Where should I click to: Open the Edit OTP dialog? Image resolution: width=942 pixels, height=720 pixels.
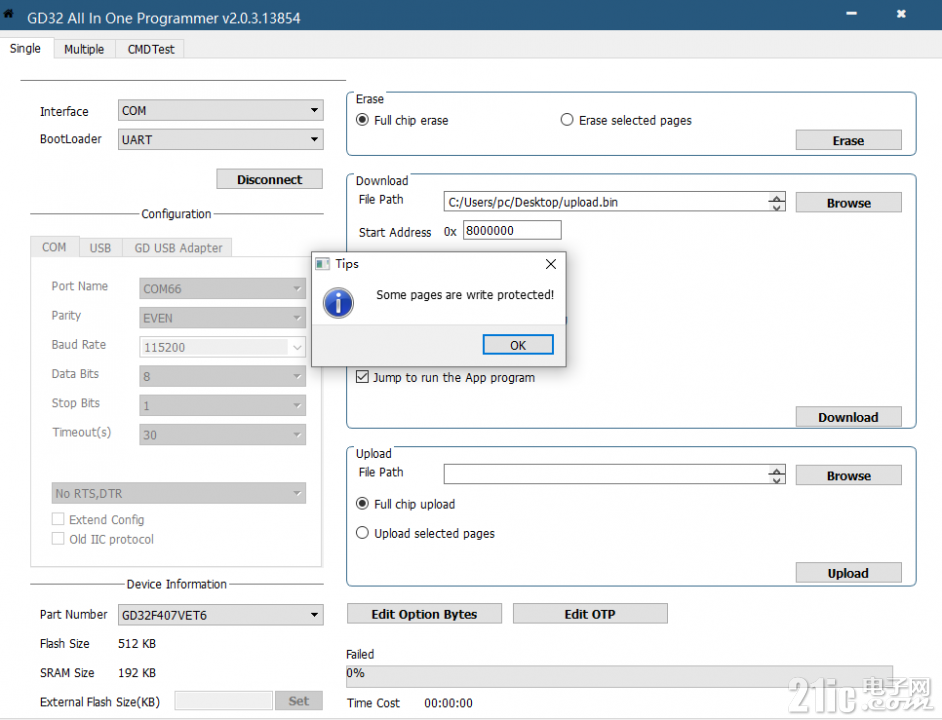[x=590, y=614]
